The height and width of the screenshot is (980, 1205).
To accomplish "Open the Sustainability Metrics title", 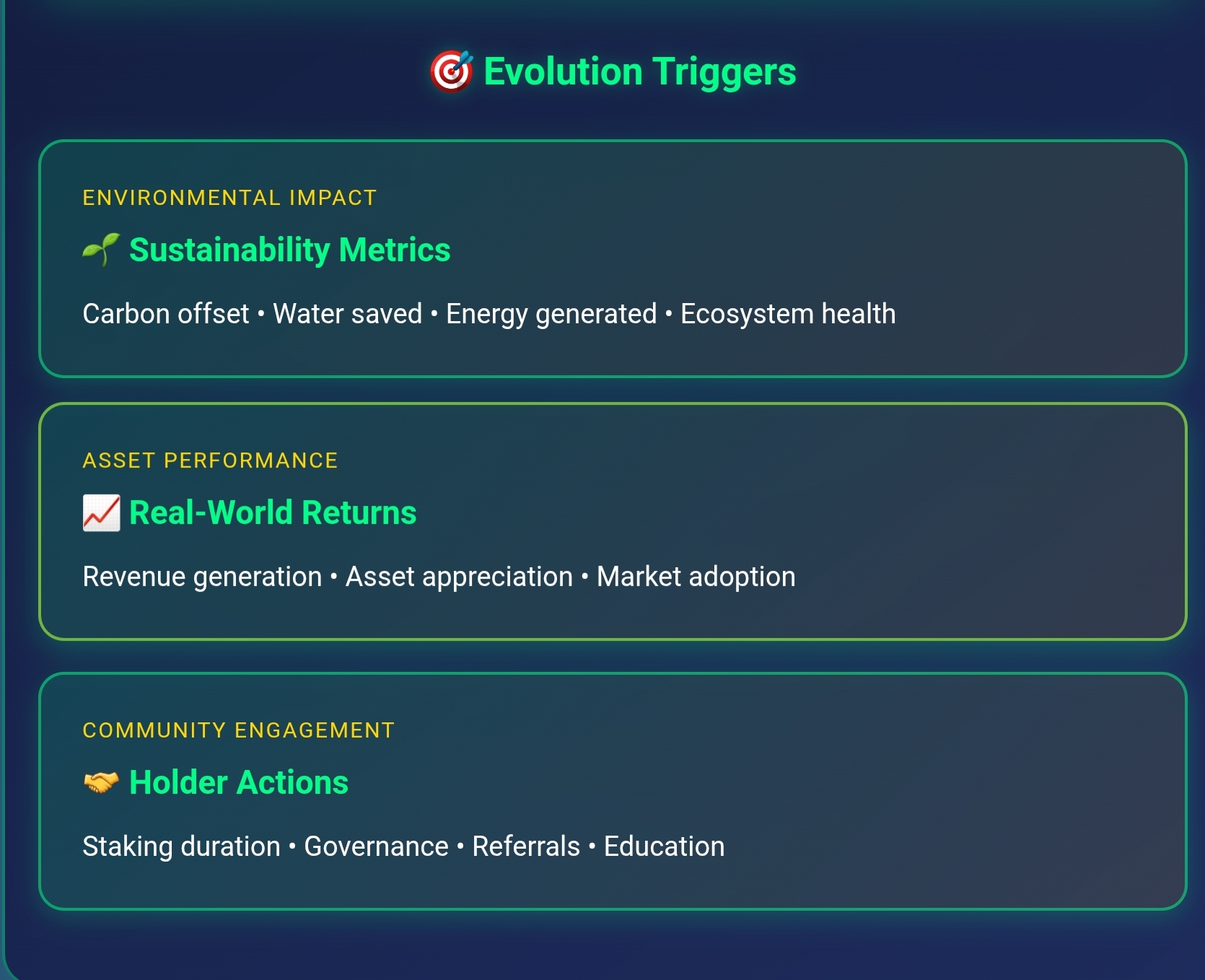I will coord(289,250).
